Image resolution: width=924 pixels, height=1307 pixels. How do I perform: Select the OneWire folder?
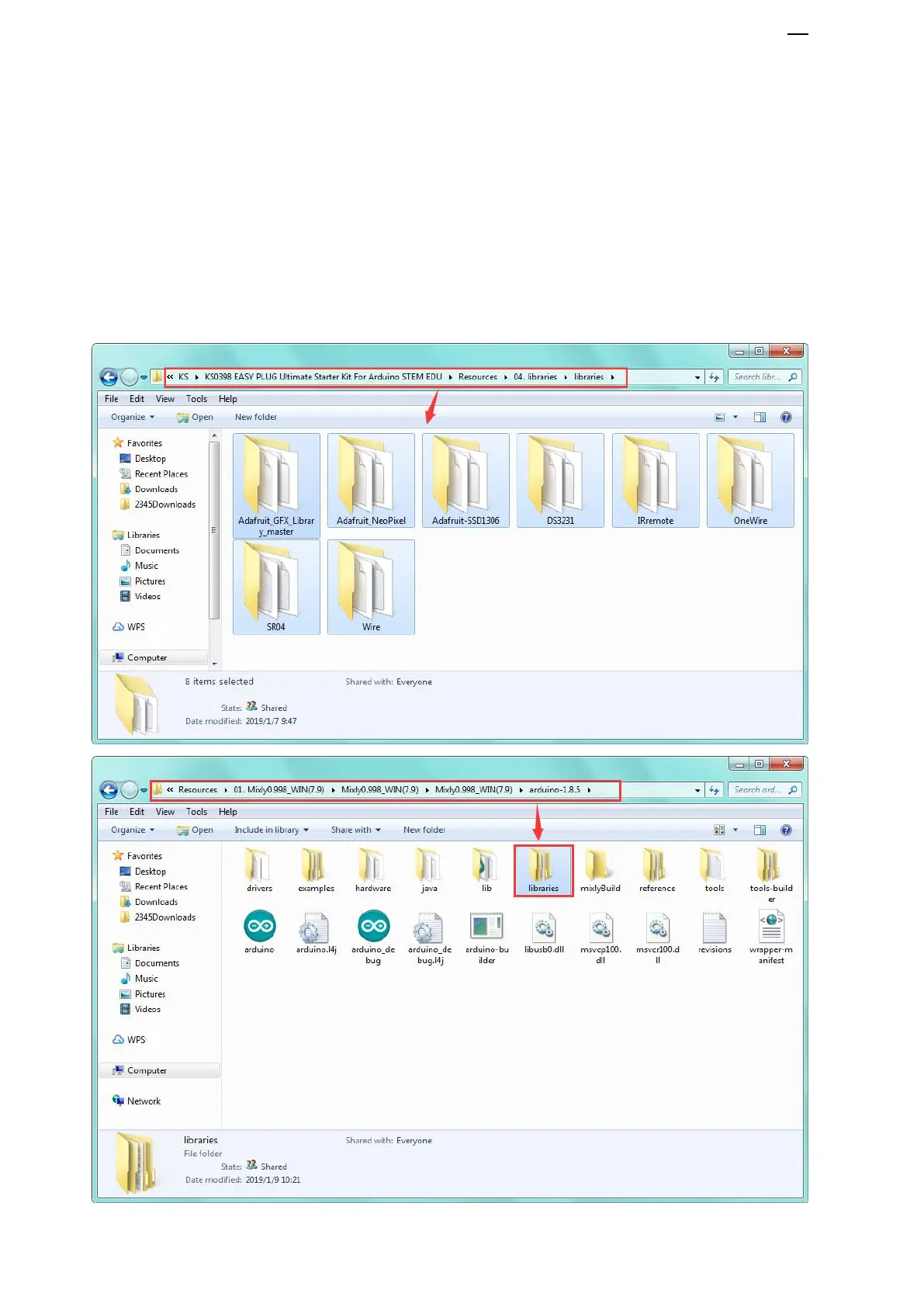point(750,480)
